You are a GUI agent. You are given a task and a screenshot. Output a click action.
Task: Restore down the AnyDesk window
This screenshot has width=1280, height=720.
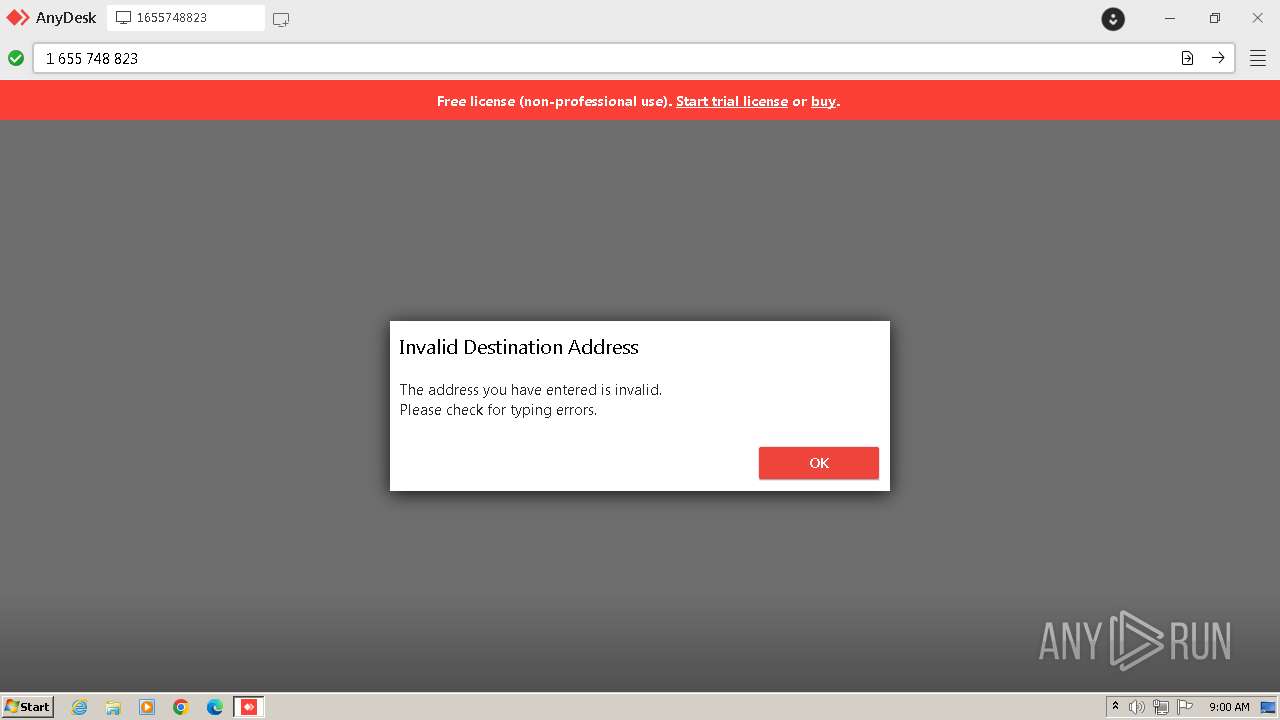(1214, 18)
